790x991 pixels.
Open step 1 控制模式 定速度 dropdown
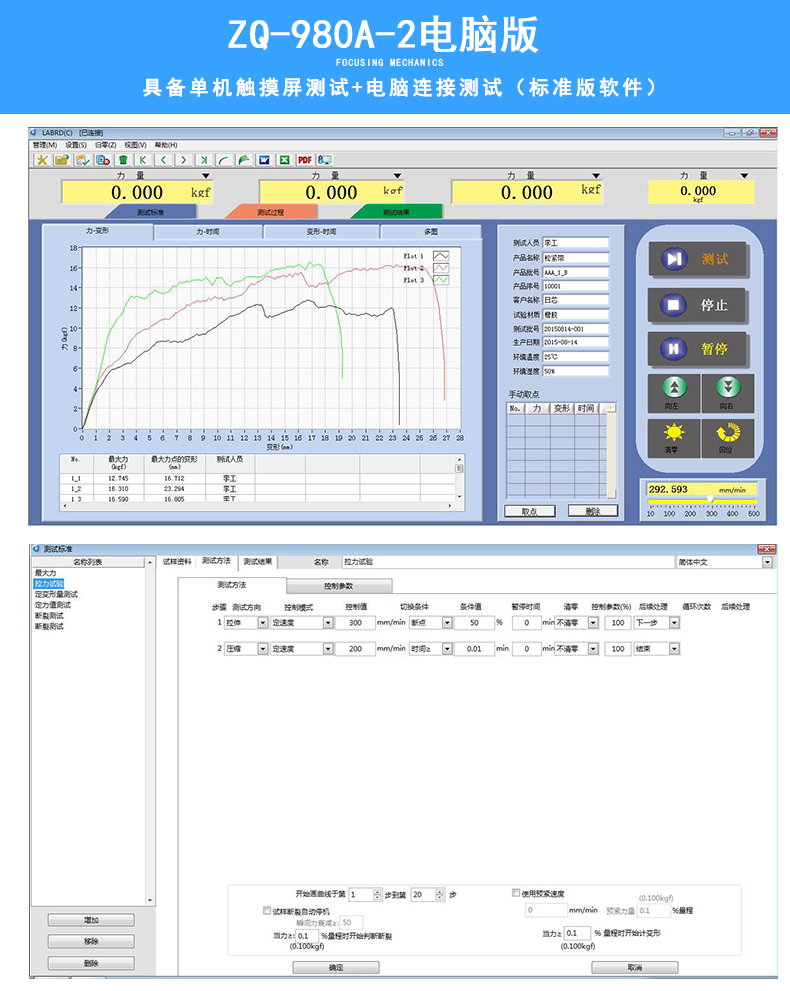click(x=329, y=622)
